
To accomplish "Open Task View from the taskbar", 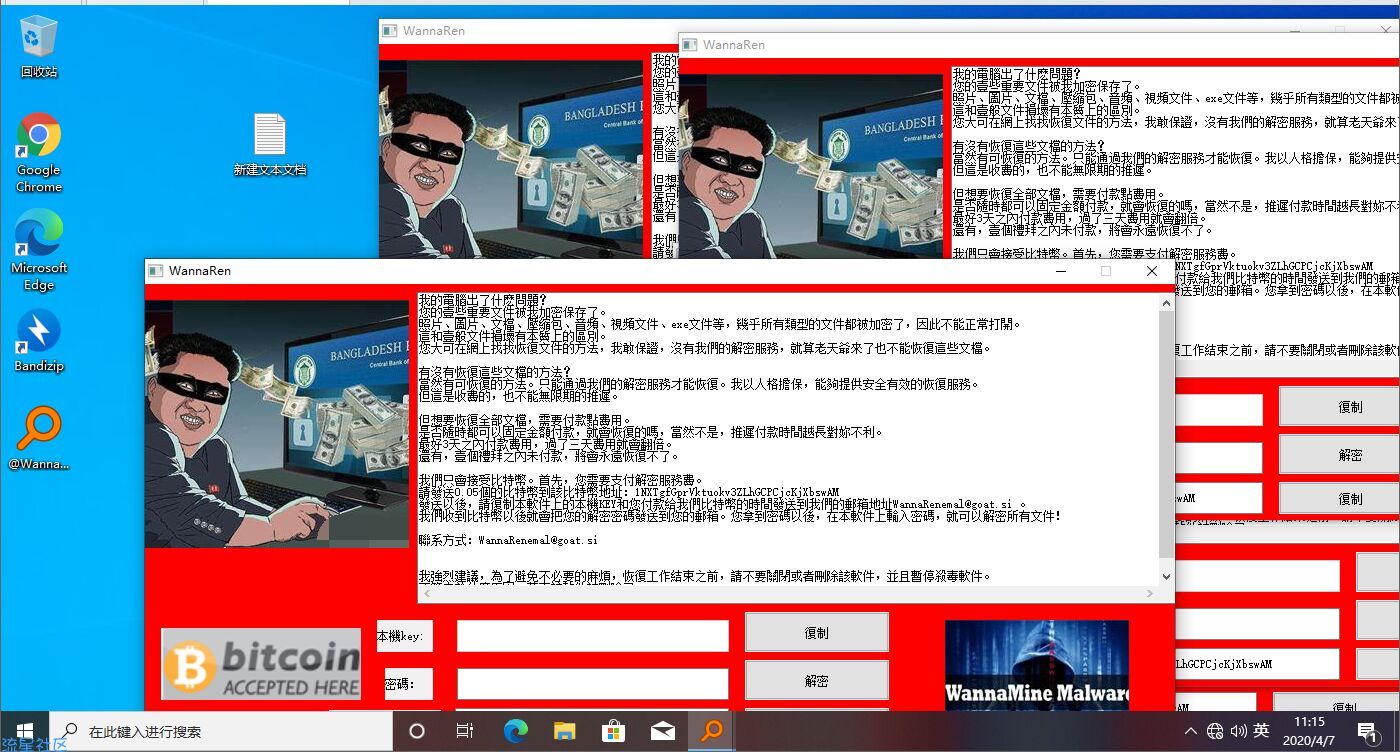I will coord(465,731).
